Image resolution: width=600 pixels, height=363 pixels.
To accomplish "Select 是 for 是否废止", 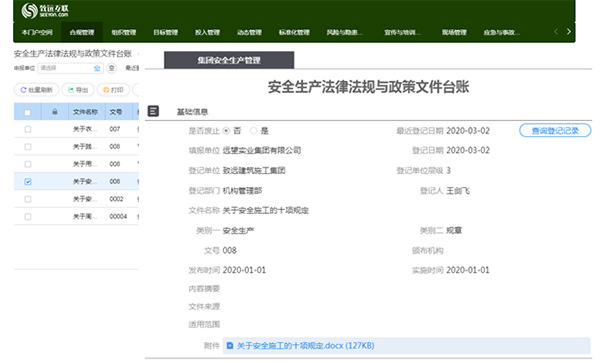I will (253, 131).
